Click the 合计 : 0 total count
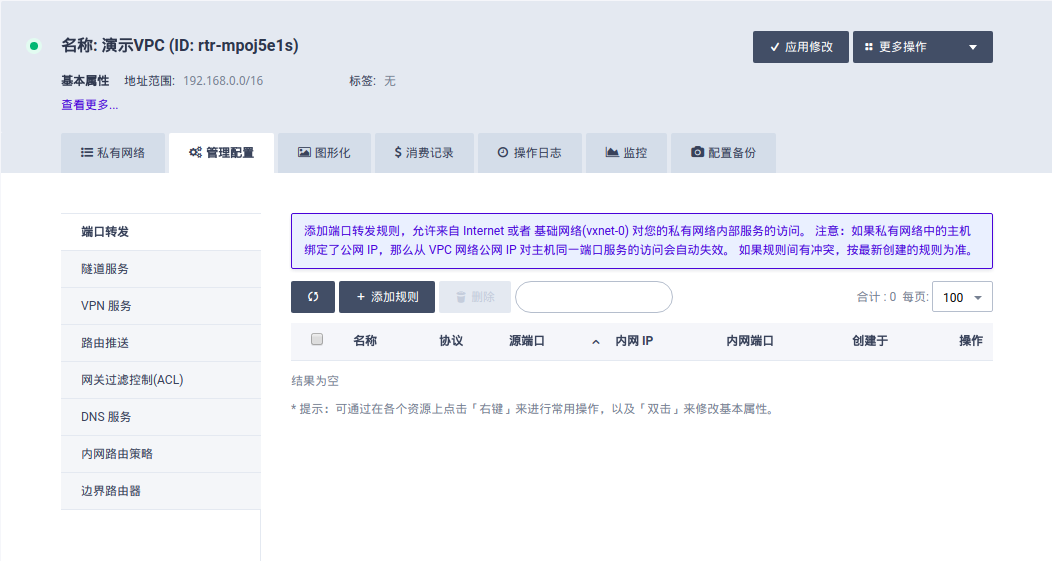 [x=876, y=297]
